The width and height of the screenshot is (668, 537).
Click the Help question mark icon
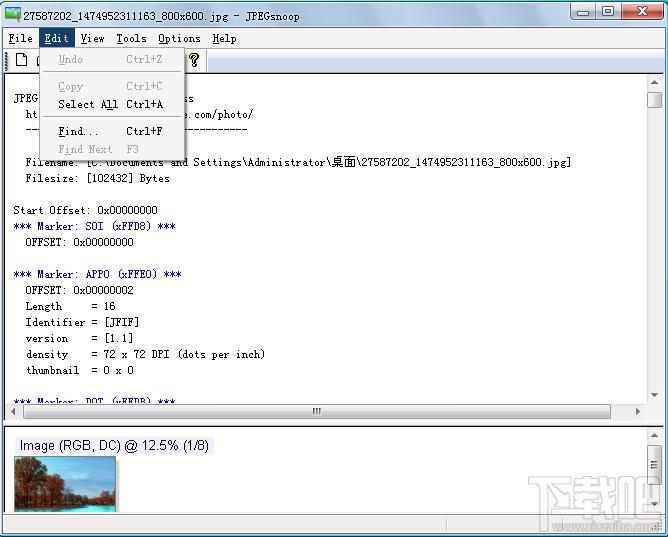click(194, 60)
